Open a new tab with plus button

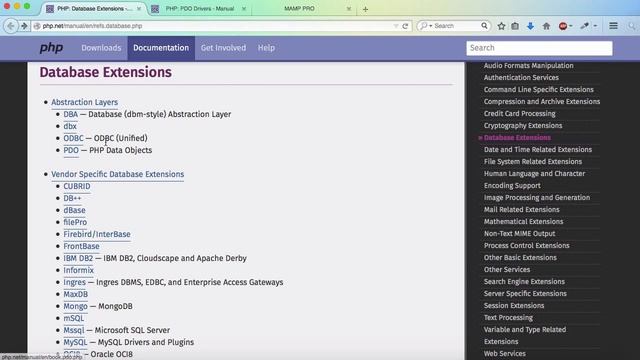pyautogui.click(x=365, y=9)
